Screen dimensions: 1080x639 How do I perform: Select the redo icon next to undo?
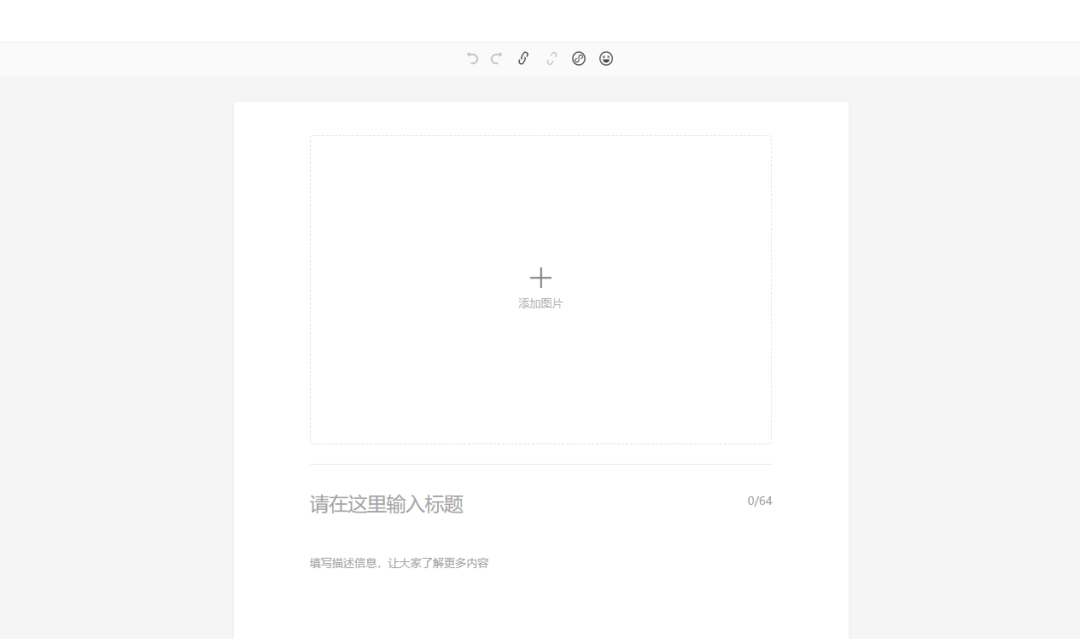[496, 58]
